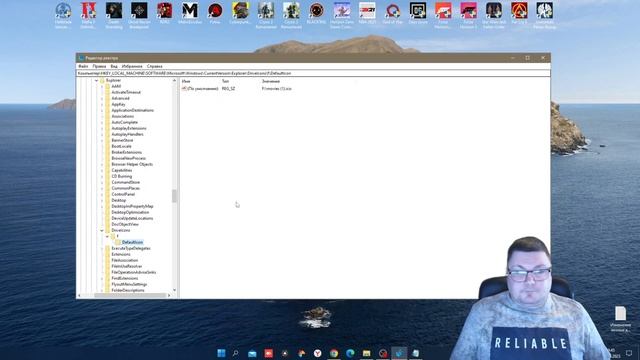This screenshot has width=640, height=360.
Task: Launch Microsoft Edge from the taskbar
Action: coord(350,353)
